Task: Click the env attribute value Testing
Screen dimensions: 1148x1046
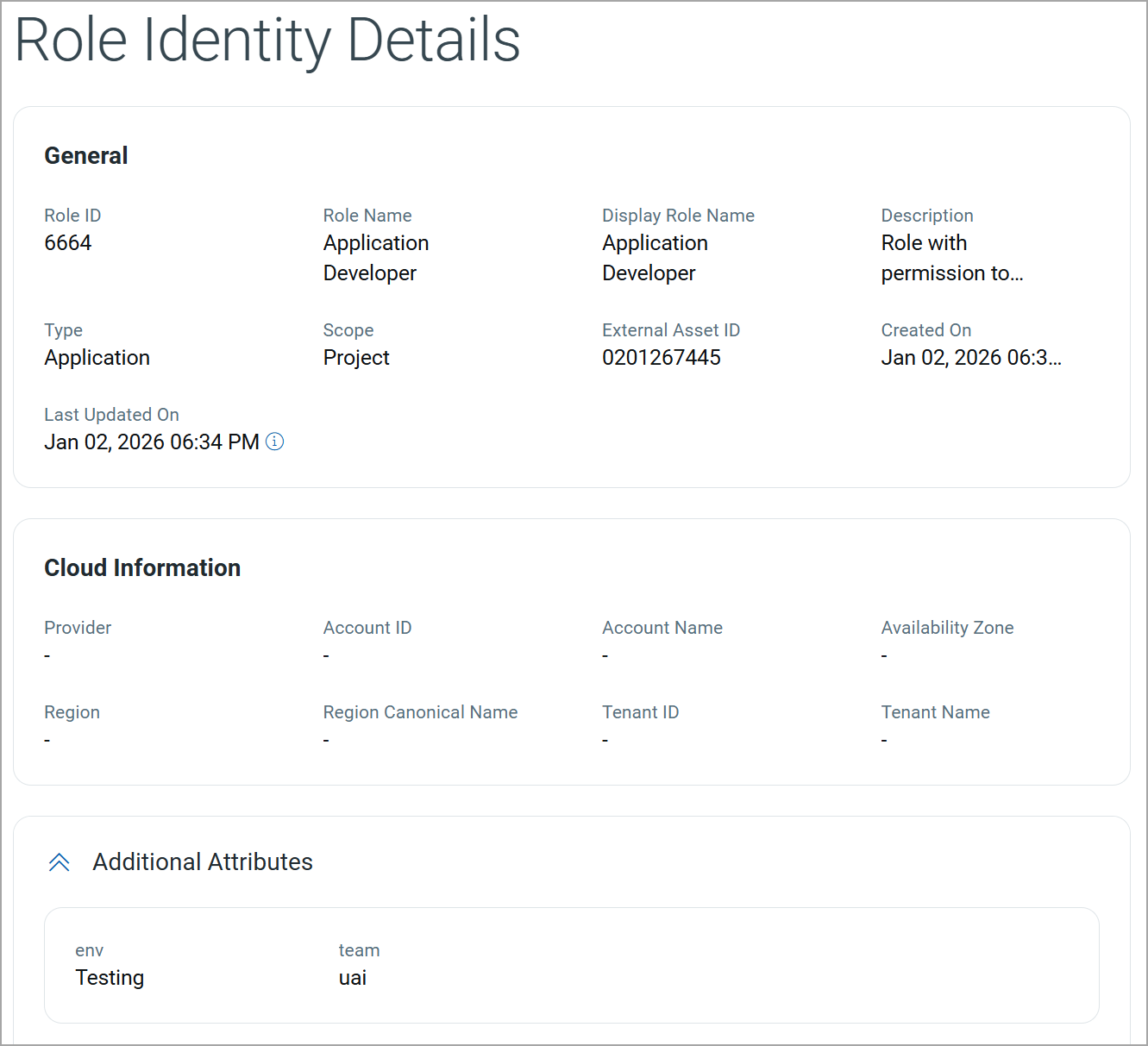Action: pos(110,978)
